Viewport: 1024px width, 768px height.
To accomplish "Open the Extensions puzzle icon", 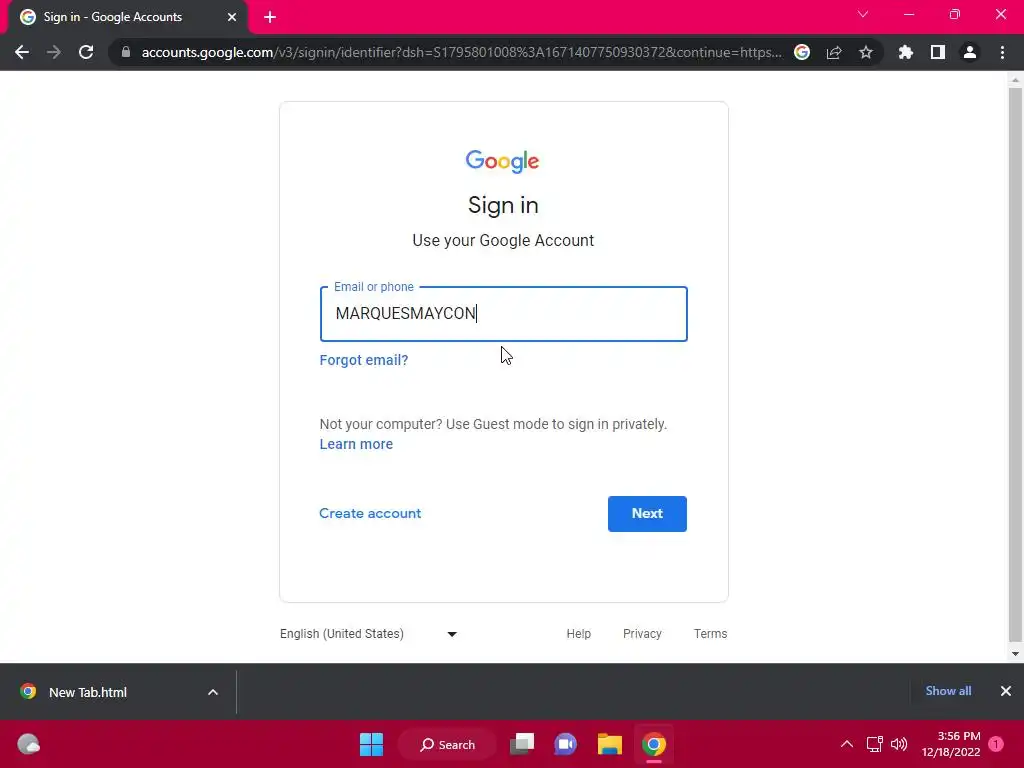I will tap(905, 52).
